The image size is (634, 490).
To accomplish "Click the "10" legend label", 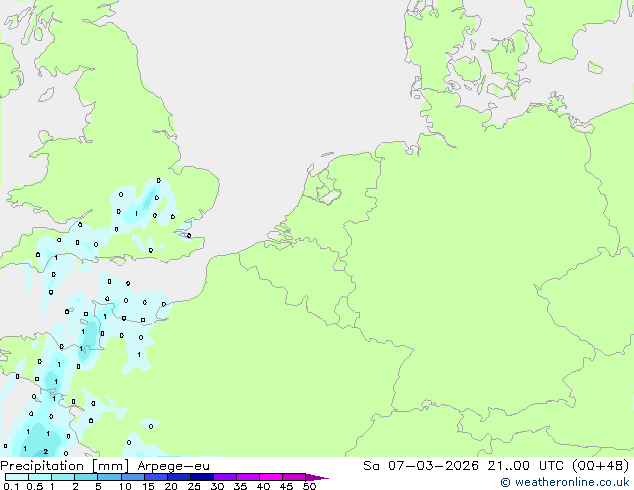I will 125,486.
